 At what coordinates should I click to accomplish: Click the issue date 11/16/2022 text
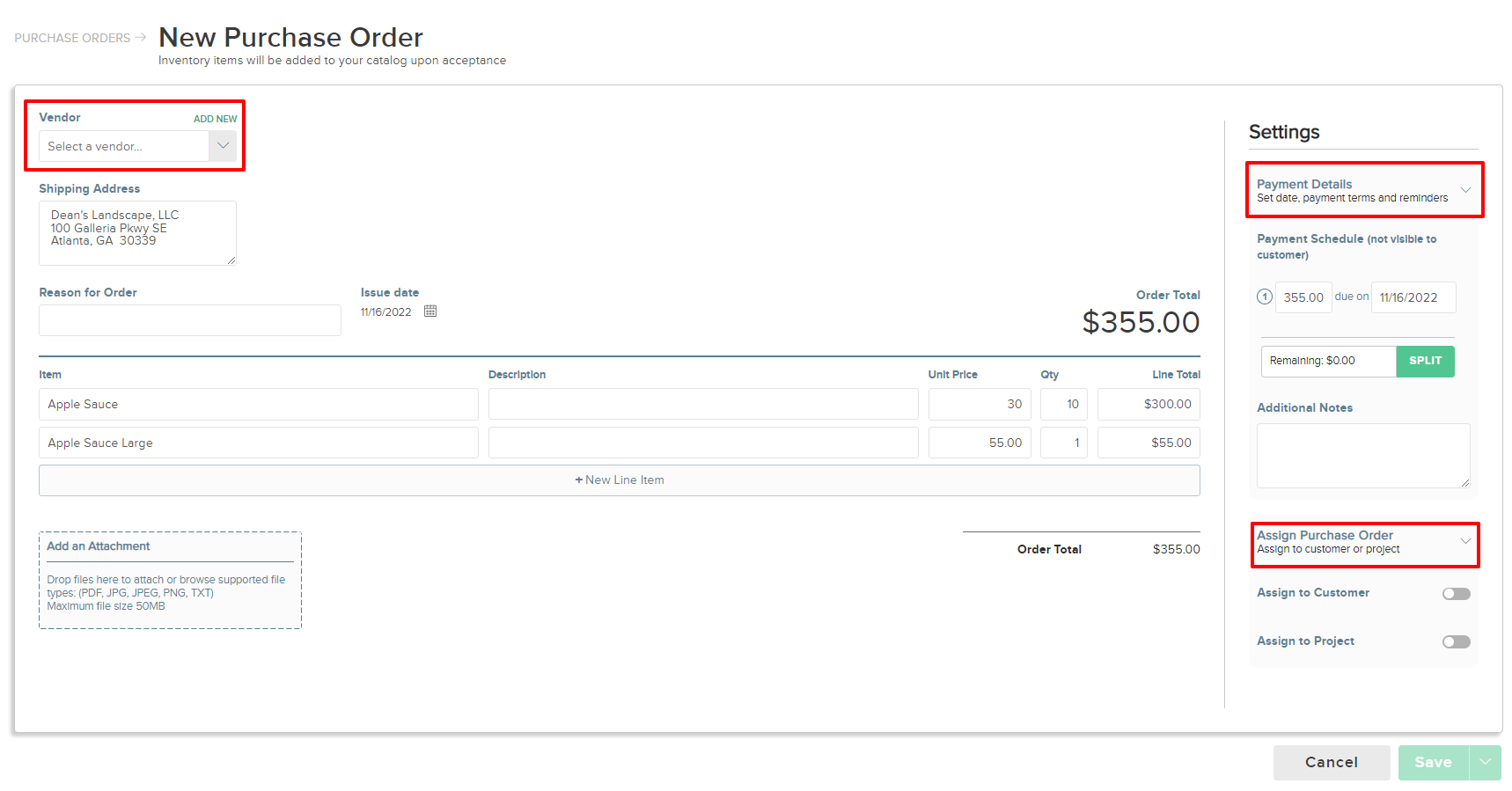click(x=385, y=312)
